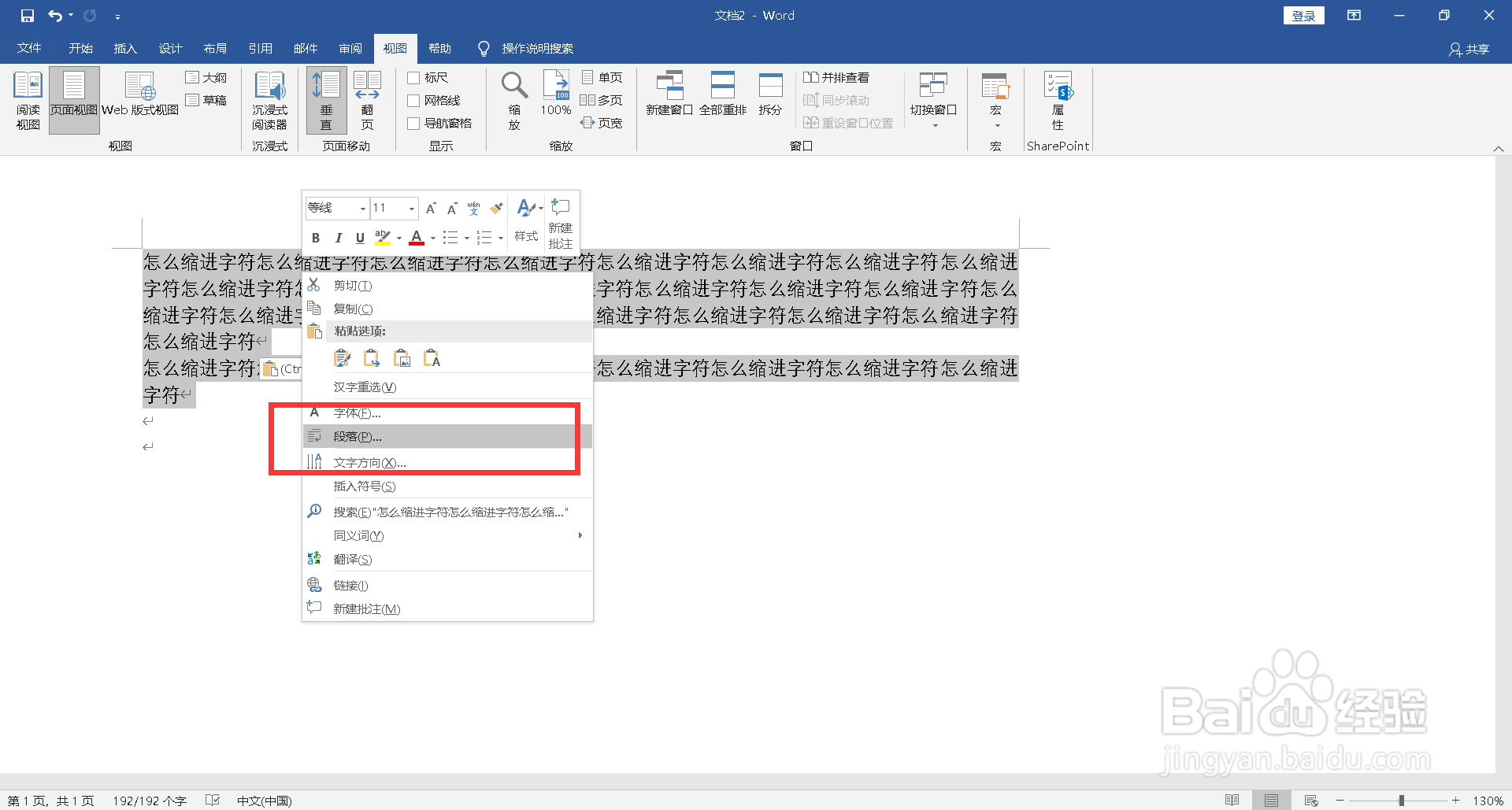Click the yellow highlight color button
Viewport: 1512px width, 810px height.
click(x=383, y=238)
